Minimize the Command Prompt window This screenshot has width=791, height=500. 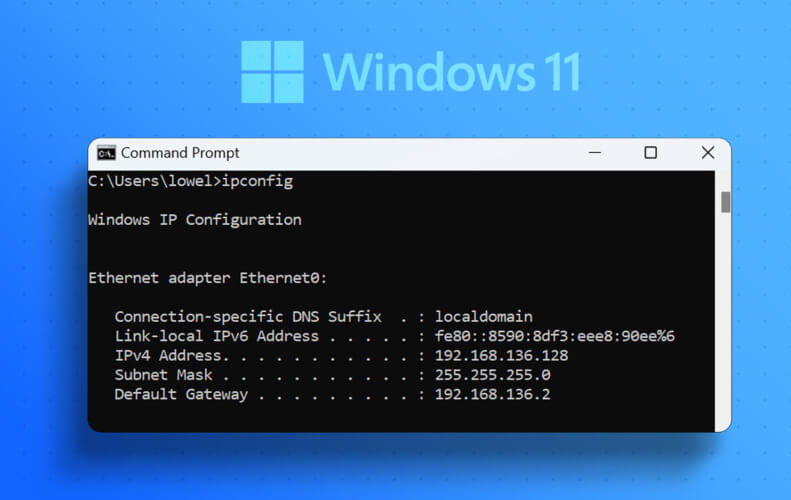[595, 152]
